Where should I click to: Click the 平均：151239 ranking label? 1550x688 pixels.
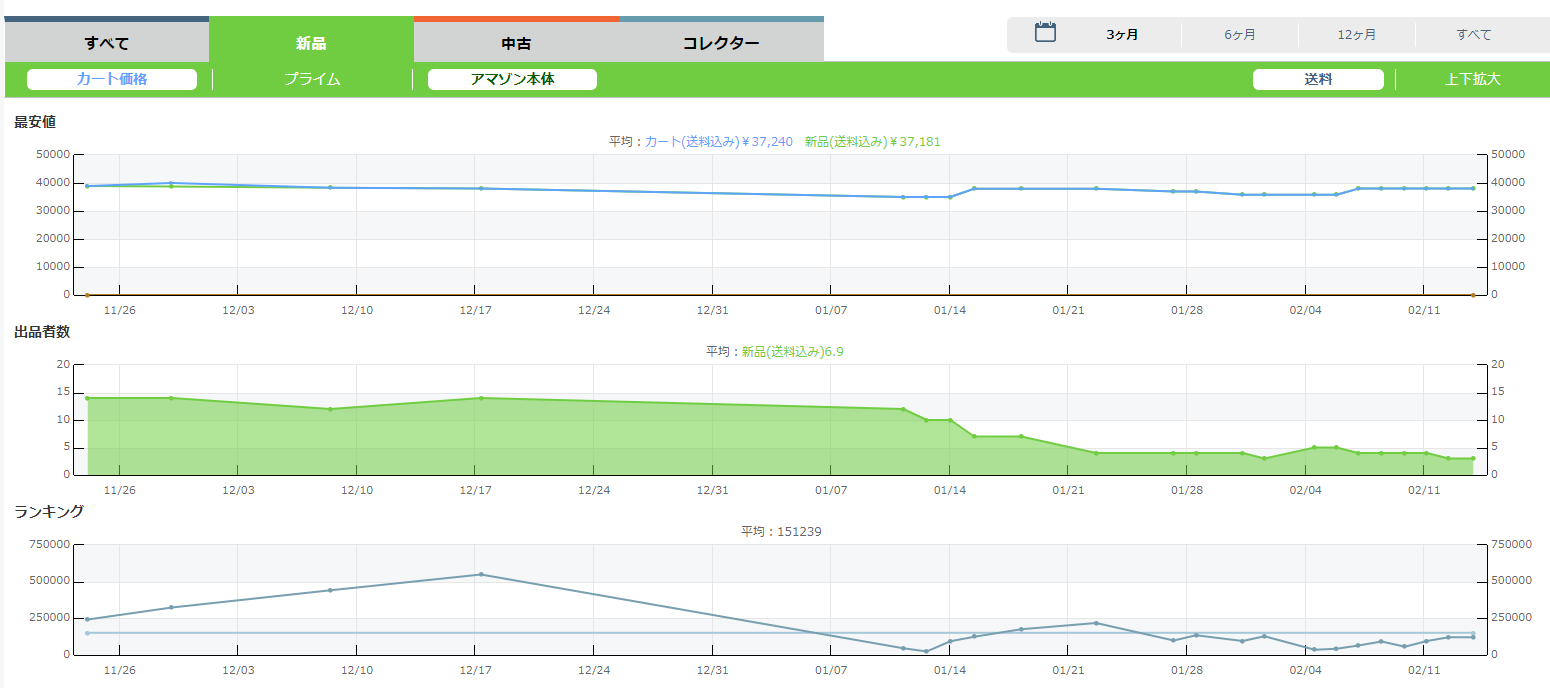click(781, 532)
